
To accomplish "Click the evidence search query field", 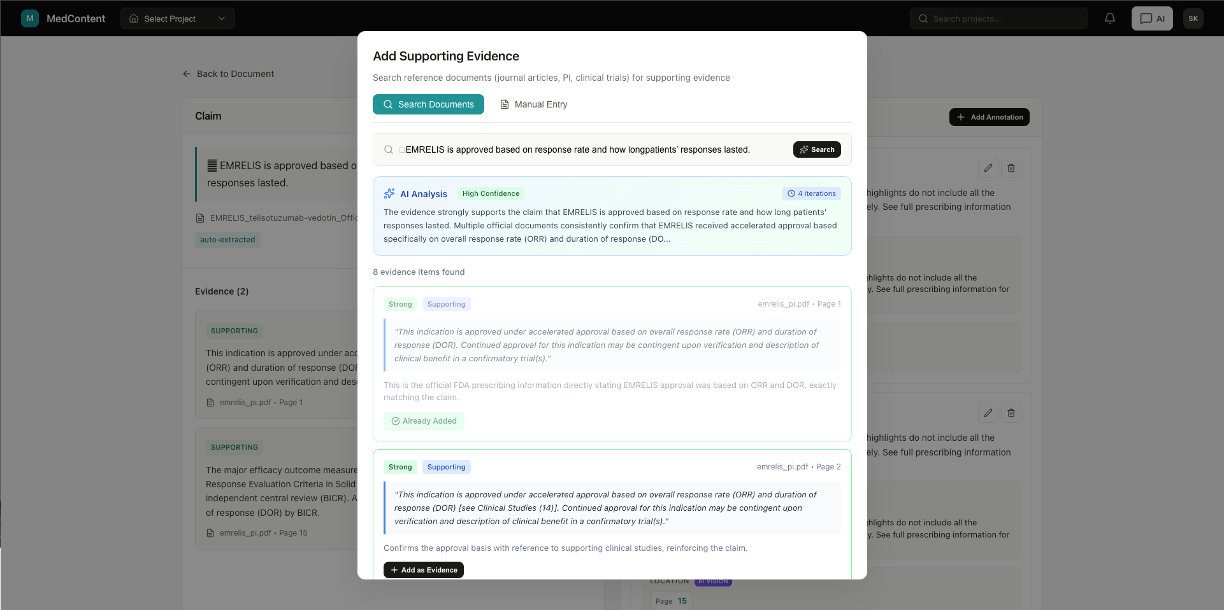I will [590, 148].
